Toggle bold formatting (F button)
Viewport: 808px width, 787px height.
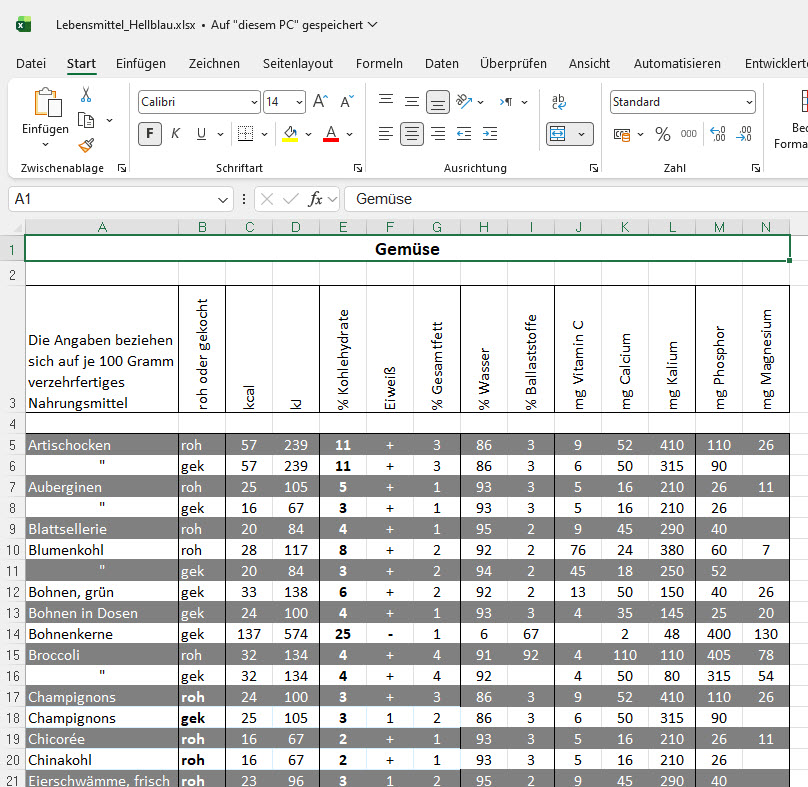(150, 134)
